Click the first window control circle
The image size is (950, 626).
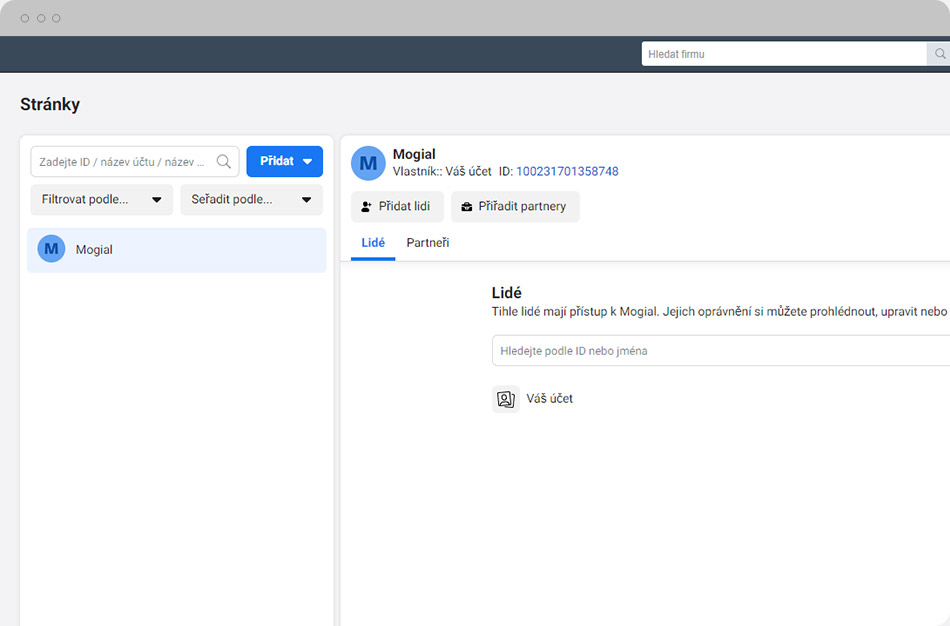25,18
